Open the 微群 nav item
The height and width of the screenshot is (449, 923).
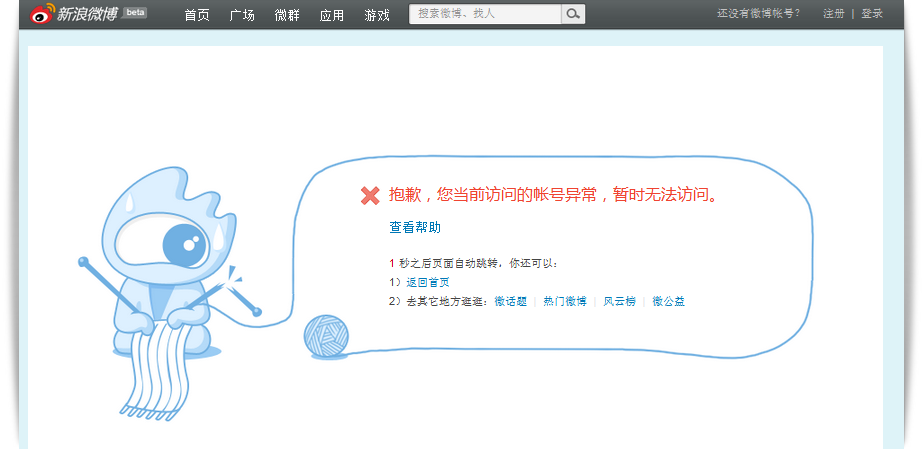pyautogui.click(x=287, y=15)
